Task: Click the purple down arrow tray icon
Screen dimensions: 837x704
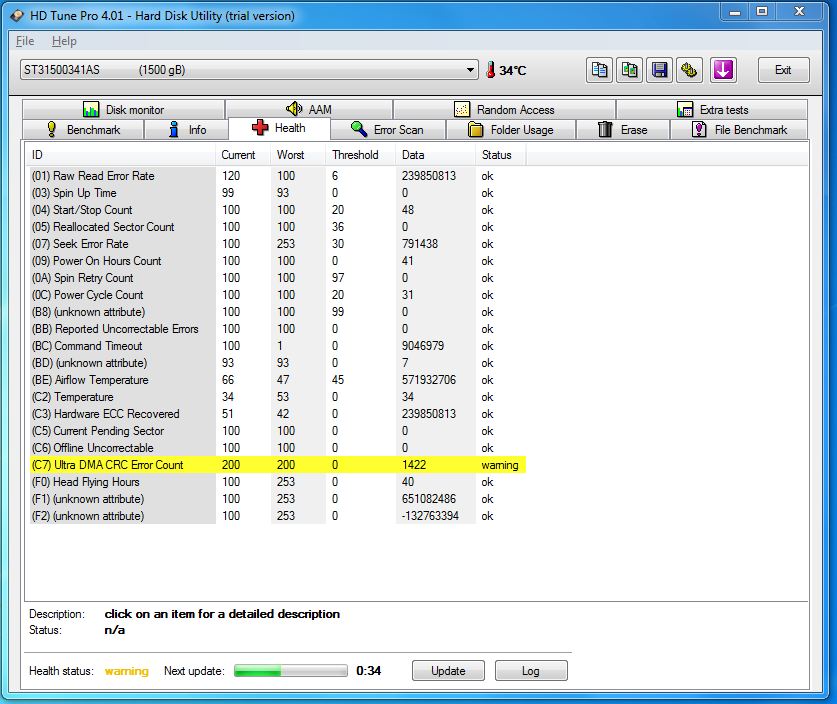Action: point(723,70)
